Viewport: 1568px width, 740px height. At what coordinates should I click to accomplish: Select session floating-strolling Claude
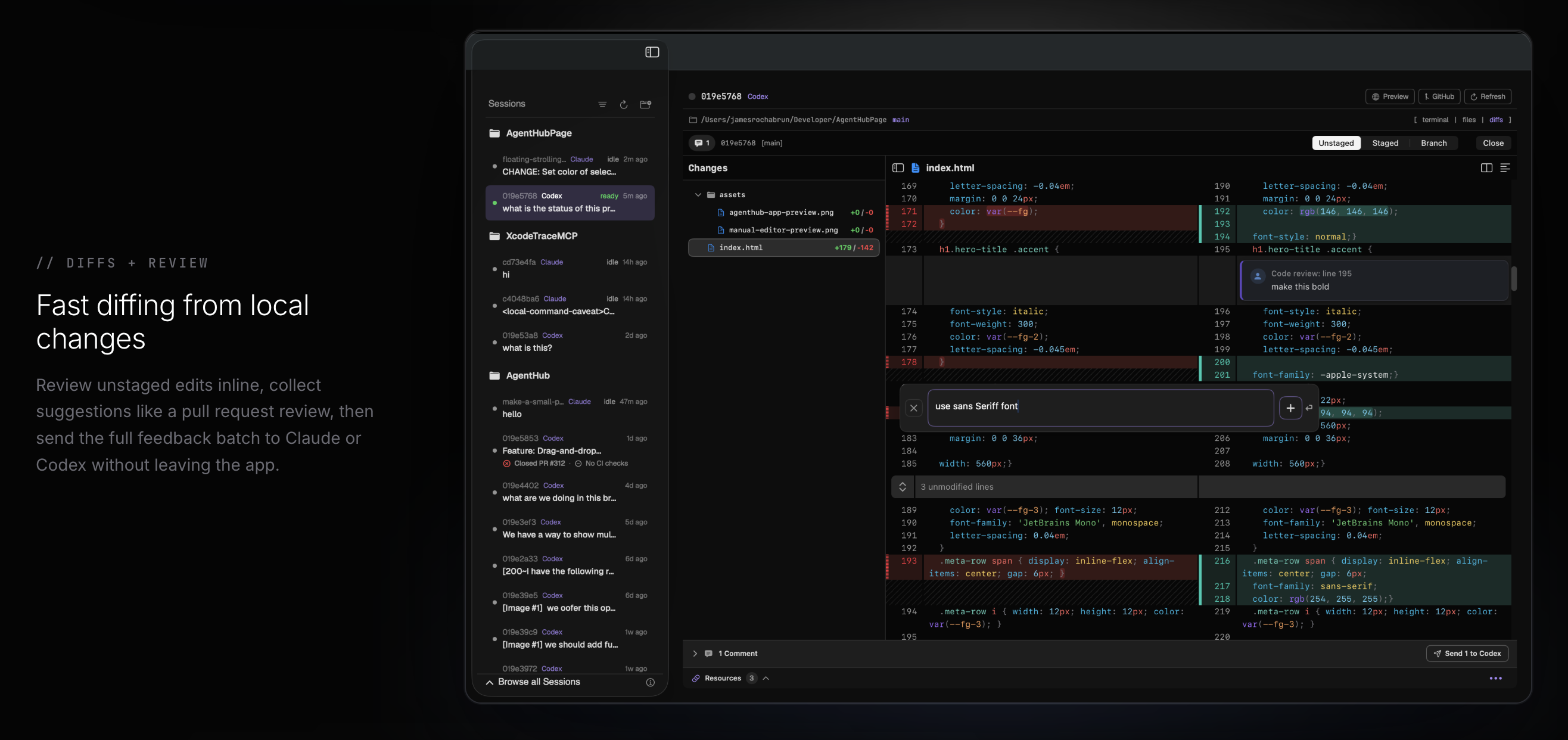[x=570, y=166]
